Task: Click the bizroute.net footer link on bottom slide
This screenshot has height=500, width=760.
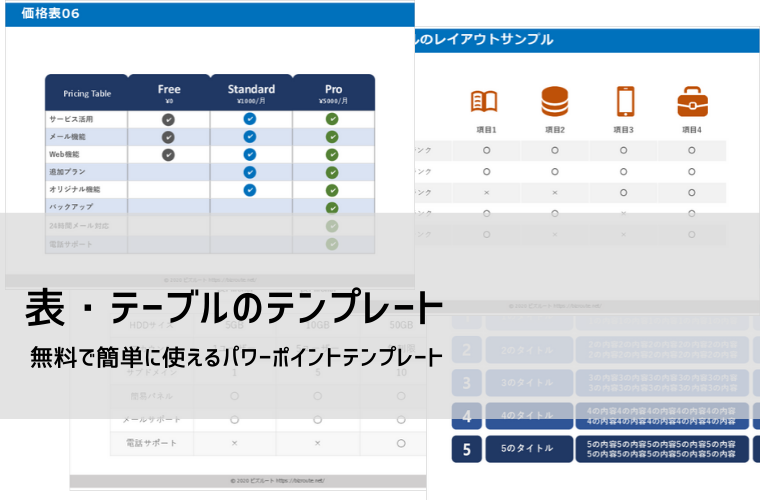Action: pos(278,481)
